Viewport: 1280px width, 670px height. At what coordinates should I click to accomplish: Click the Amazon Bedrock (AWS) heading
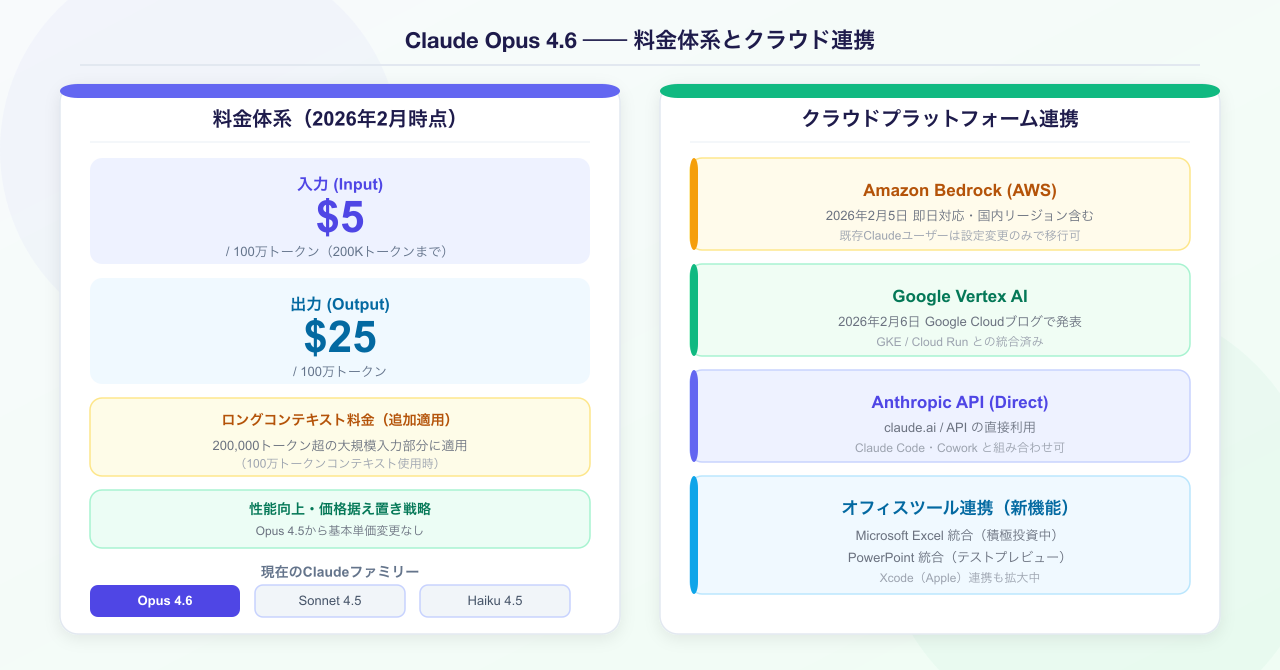959,190
